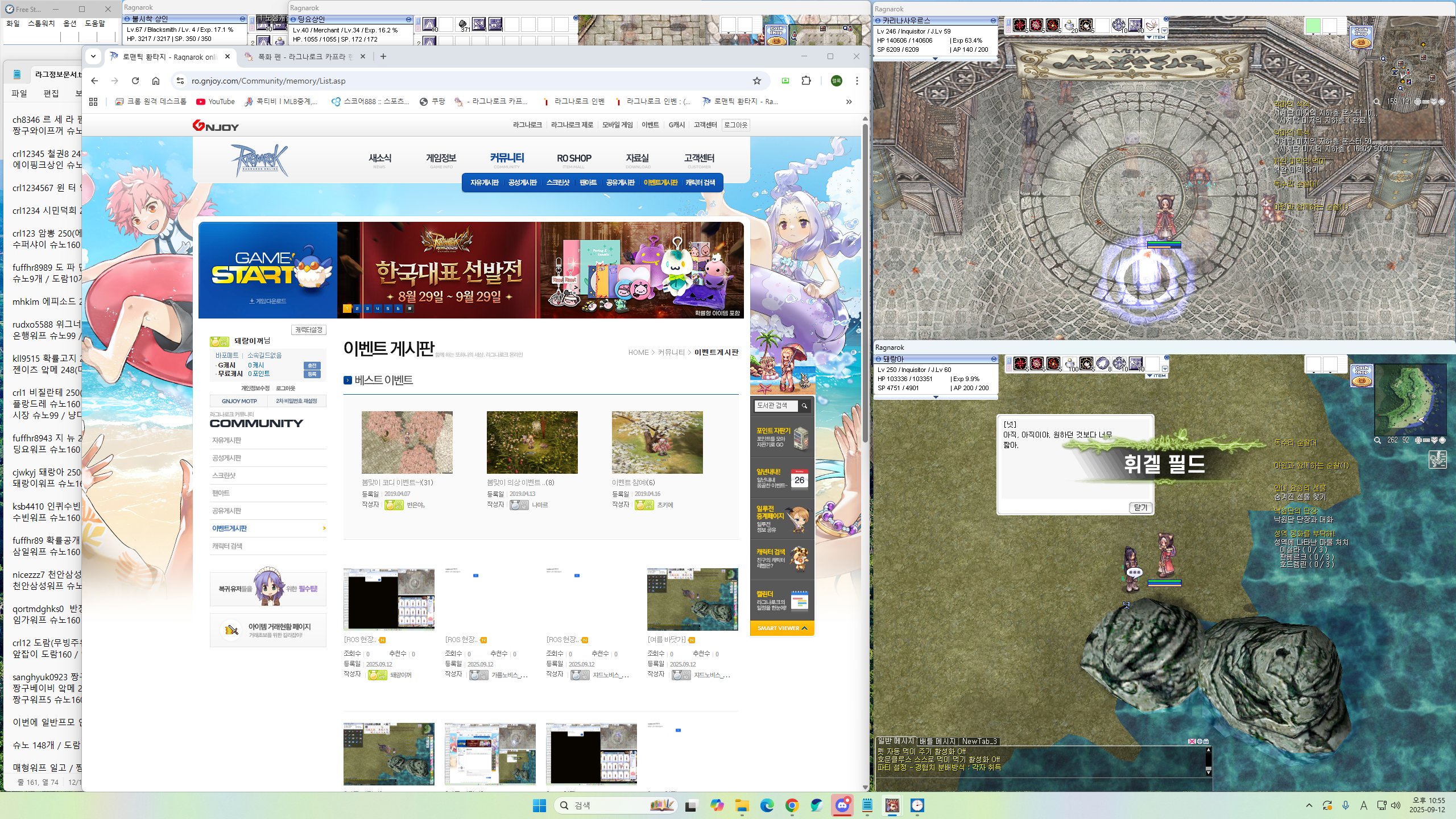The width and height of the screenshot is (1456, 819).
Task: Switch to the NewTab_3 chat tab
Action: pyautogui.click(x=979, y=741)
